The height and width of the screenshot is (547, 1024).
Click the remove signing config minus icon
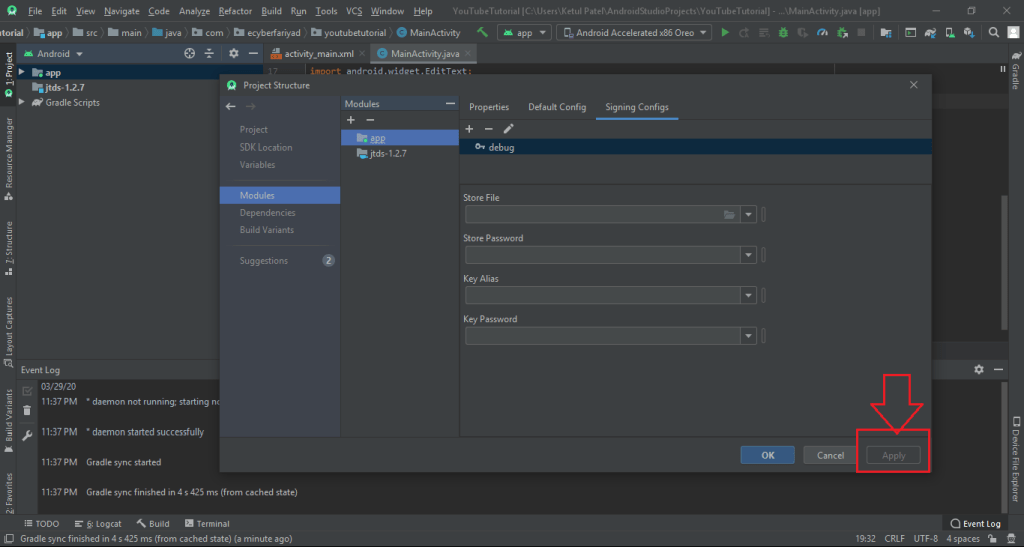pyautogui.click(x=488, y=128)
